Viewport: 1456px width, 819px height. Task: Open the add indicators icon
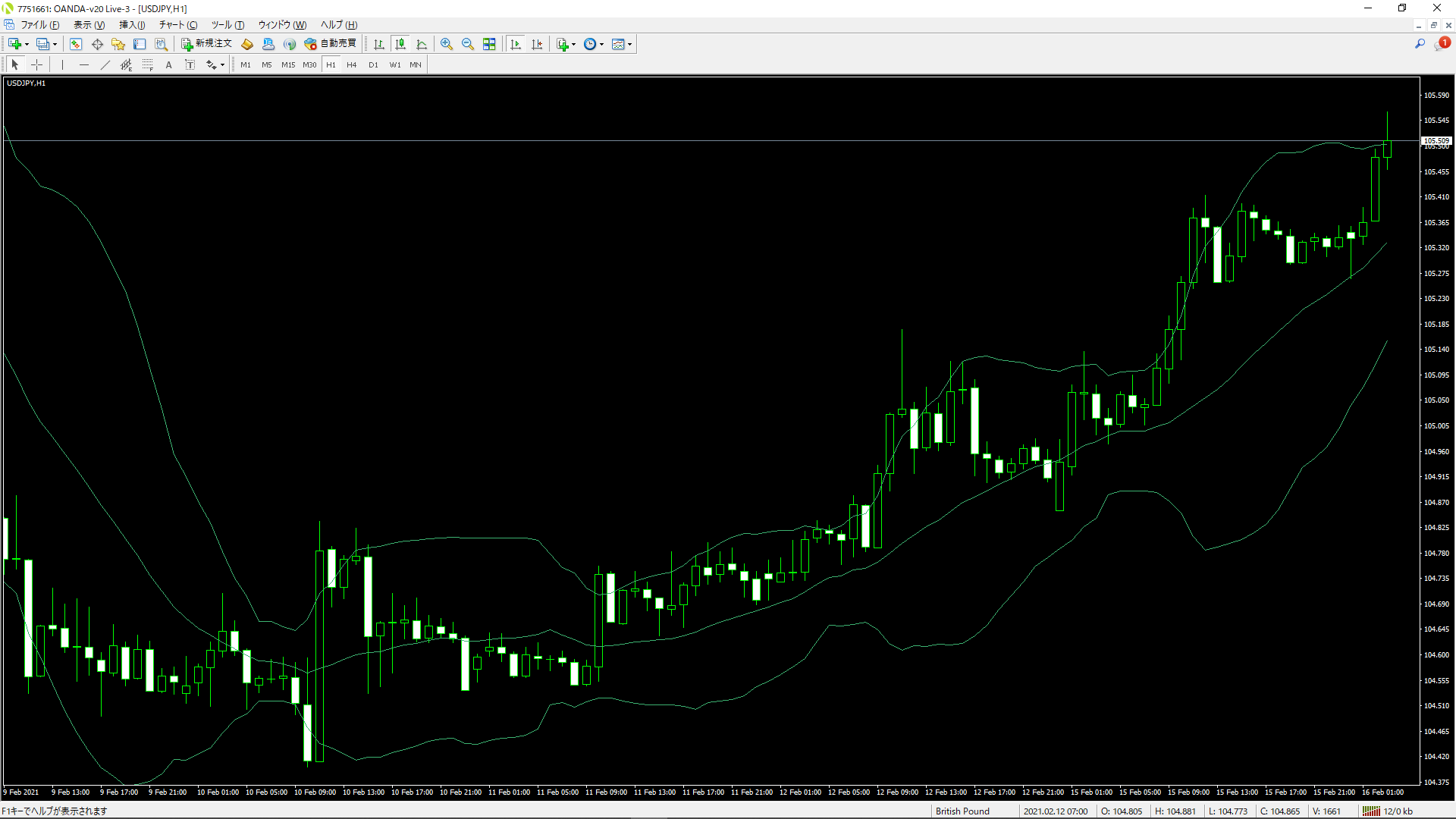[562, 44]
